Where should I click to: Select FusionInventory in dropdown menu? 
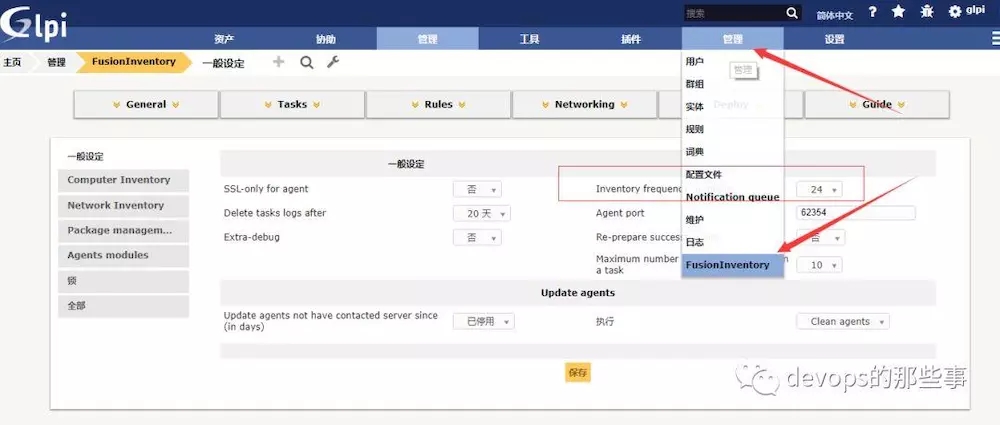(732, 265)
